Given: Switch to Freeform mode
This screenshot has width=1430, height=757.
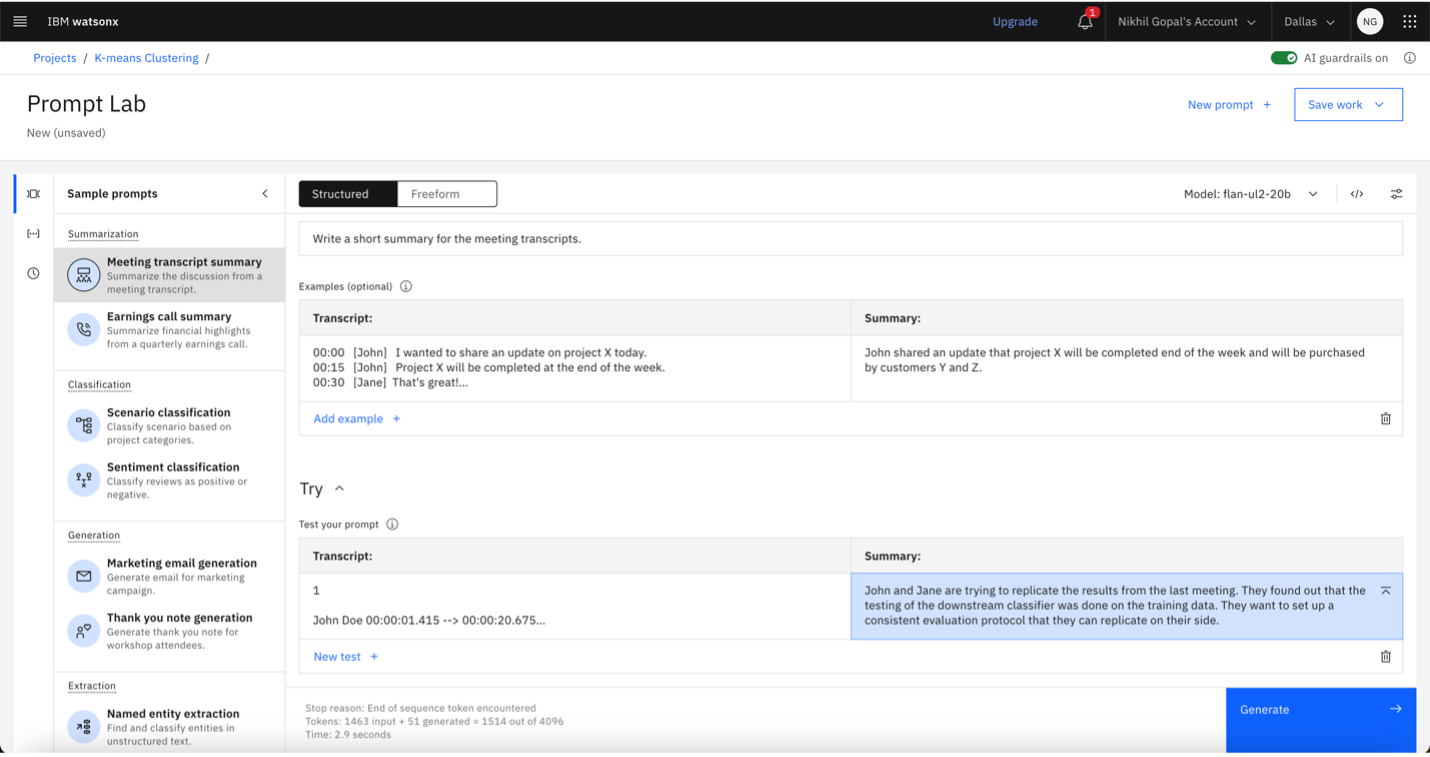Looking at the screenshot, I should [x=446, y=194].
